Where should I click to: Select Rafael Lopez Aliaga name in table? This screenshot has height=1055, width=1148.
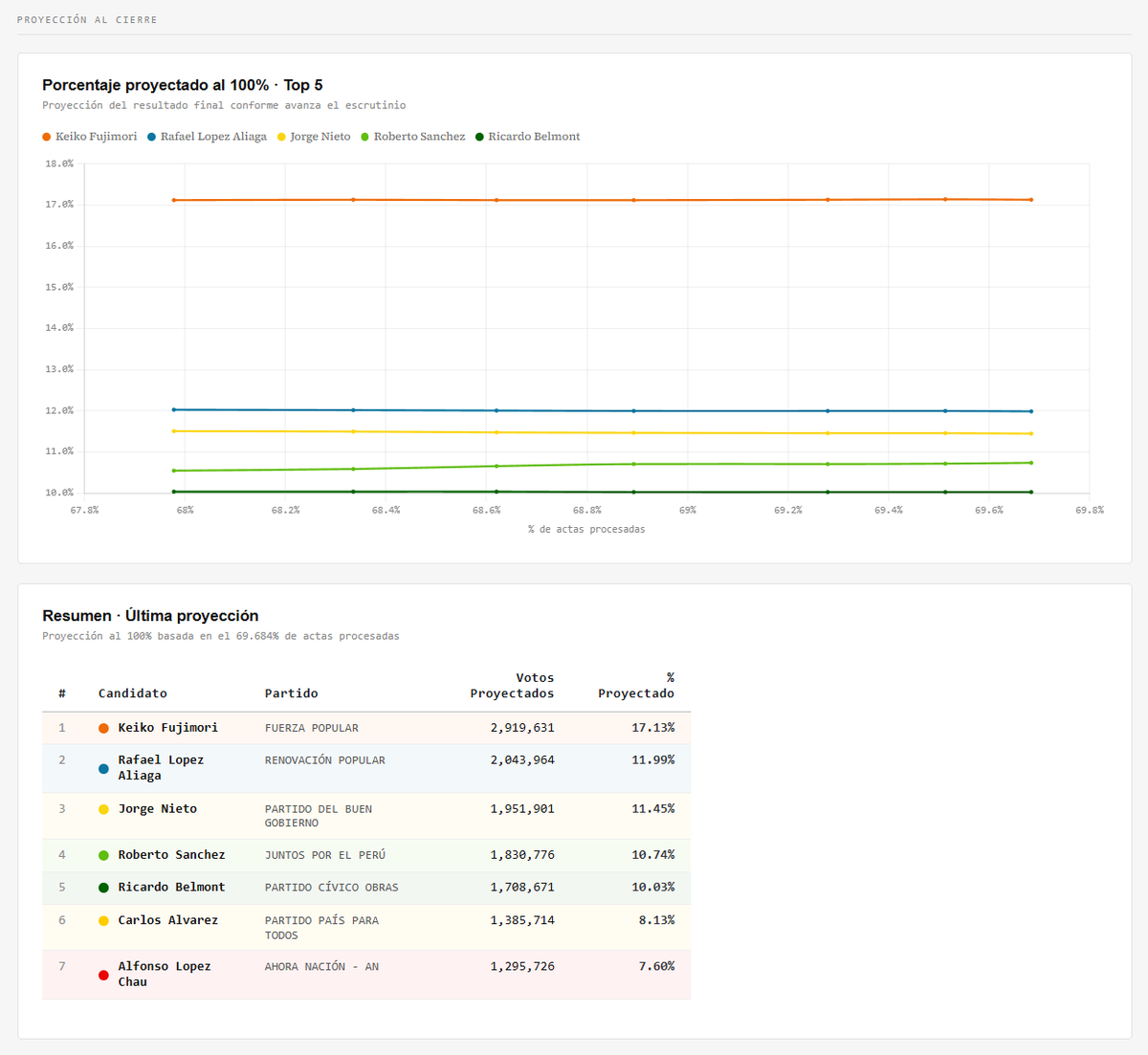pos(161,768)
